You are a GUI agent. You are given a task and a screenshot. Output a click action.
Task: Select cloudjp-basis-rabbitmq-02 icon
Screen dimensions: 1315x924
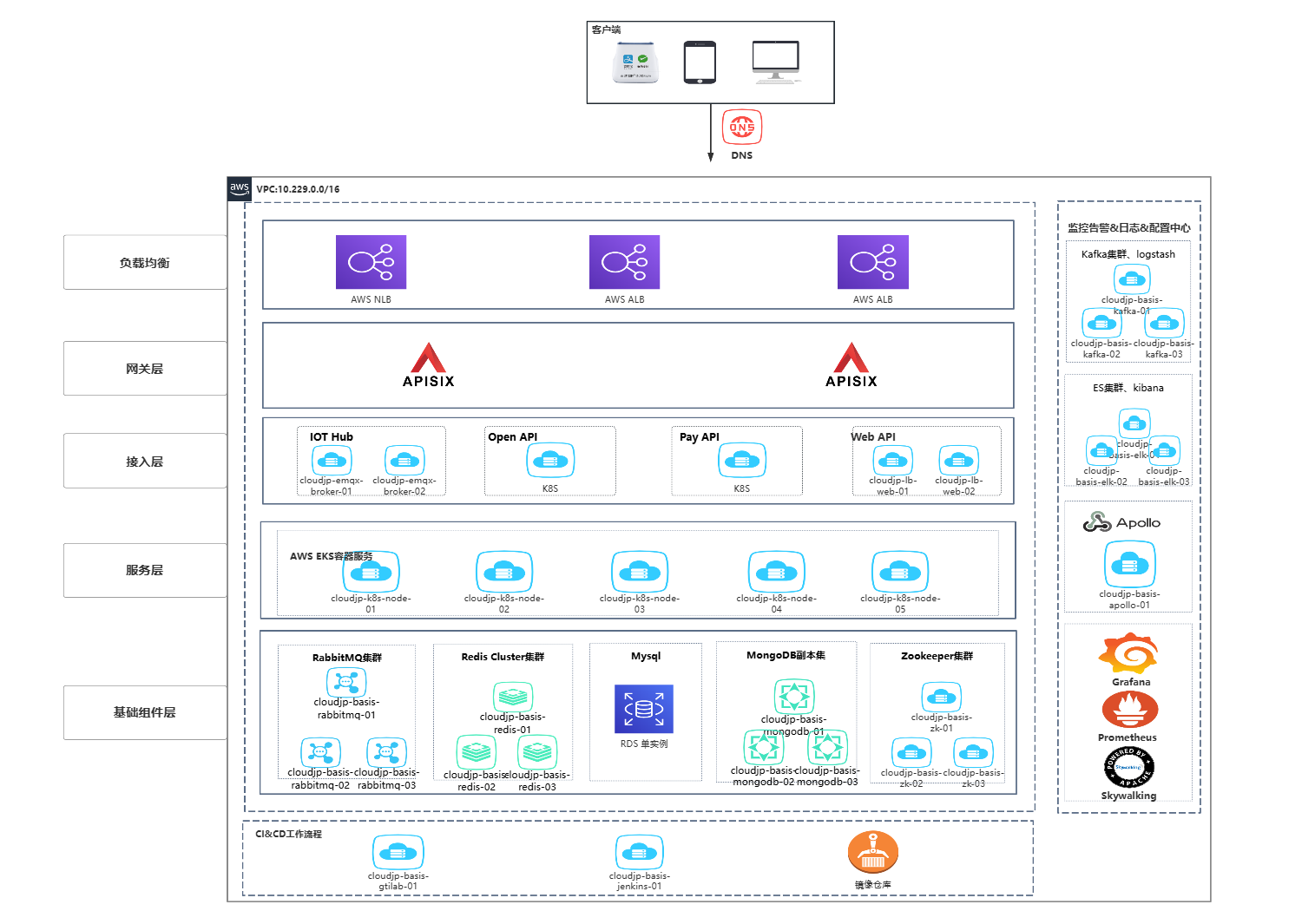click(x=320, y=751)
